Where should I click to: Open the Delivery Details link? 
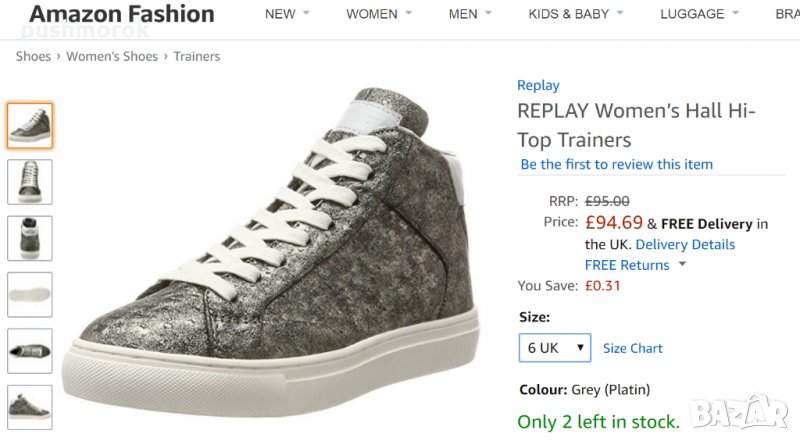pos(685,244)
